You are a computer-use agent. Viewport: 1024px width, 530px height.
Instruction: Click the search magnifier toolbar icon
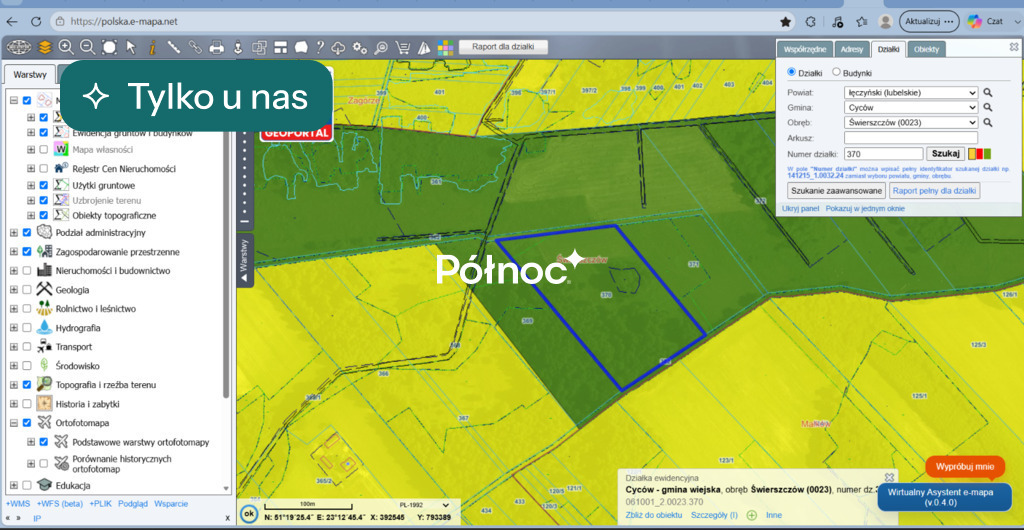[x=381, y=47]
